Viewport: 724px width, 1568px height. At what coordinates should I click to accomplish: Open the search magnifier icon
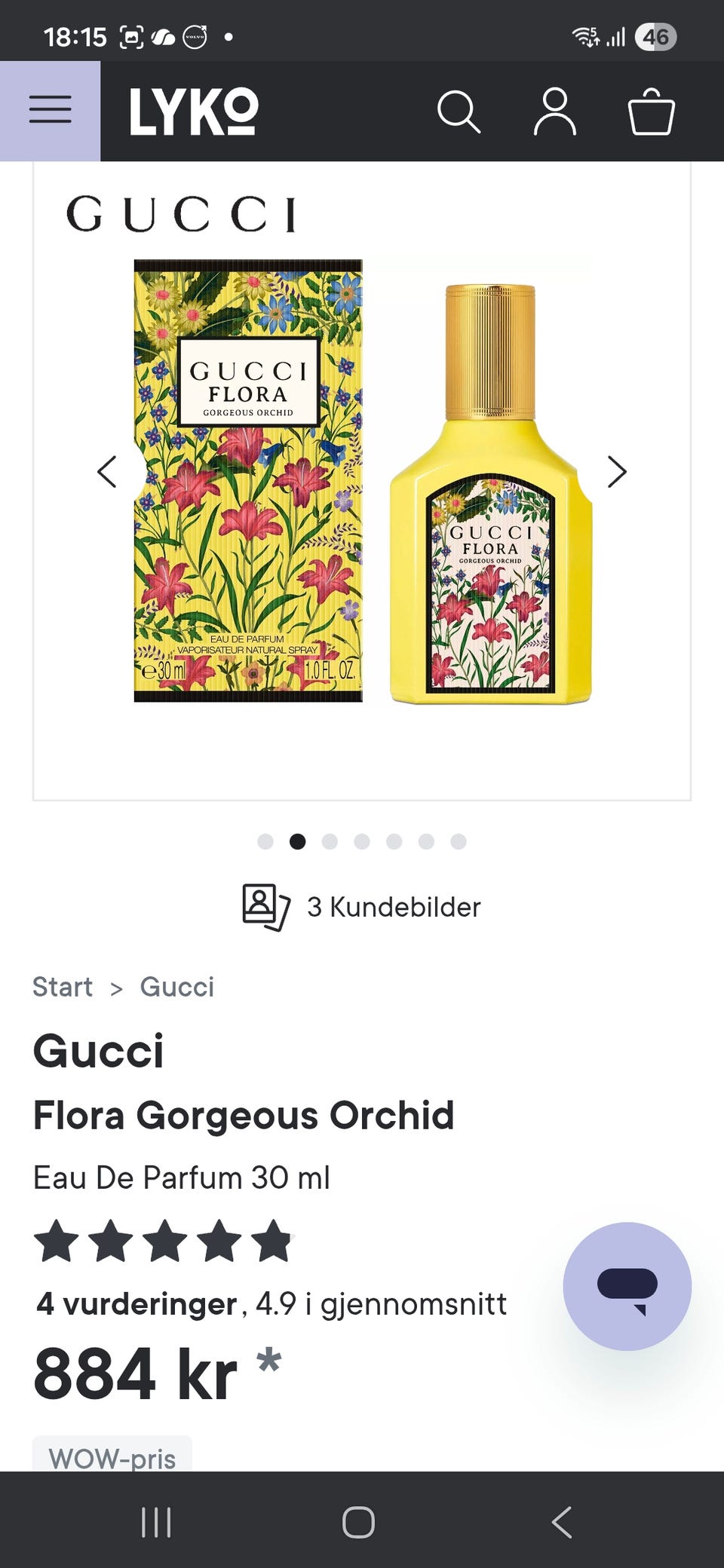(459, 112)
